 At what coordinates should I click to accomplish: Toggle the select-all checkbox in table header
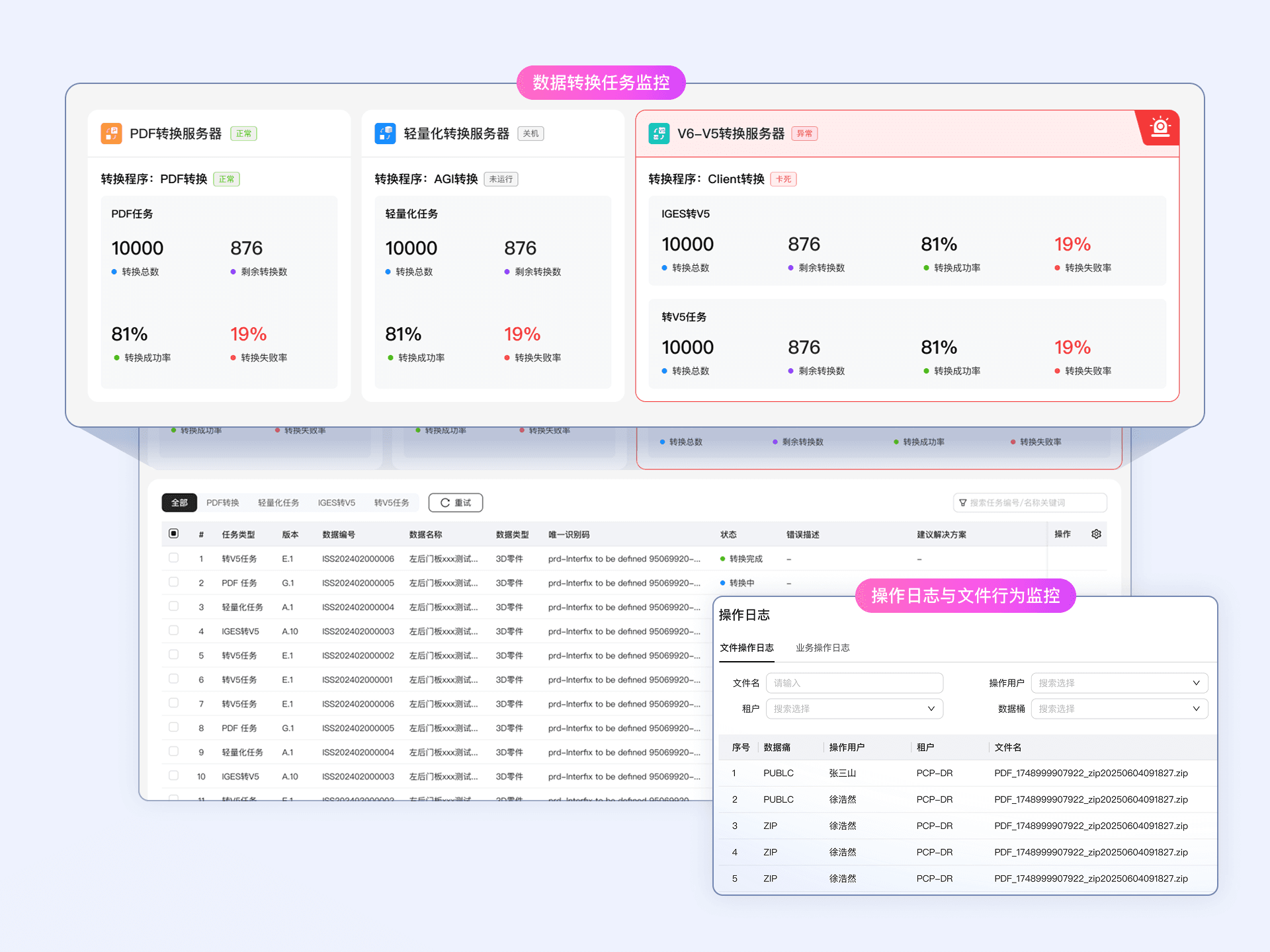tap(174, 534)
